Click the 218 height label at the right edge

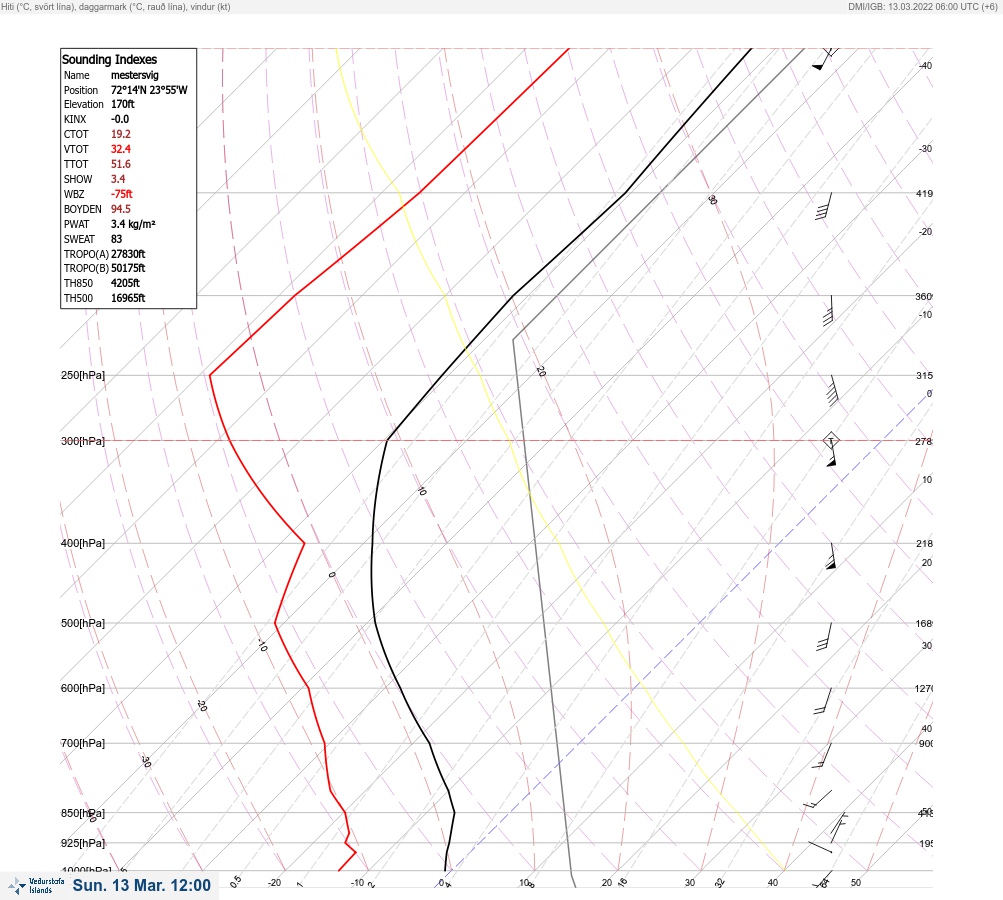click(924, 544)
